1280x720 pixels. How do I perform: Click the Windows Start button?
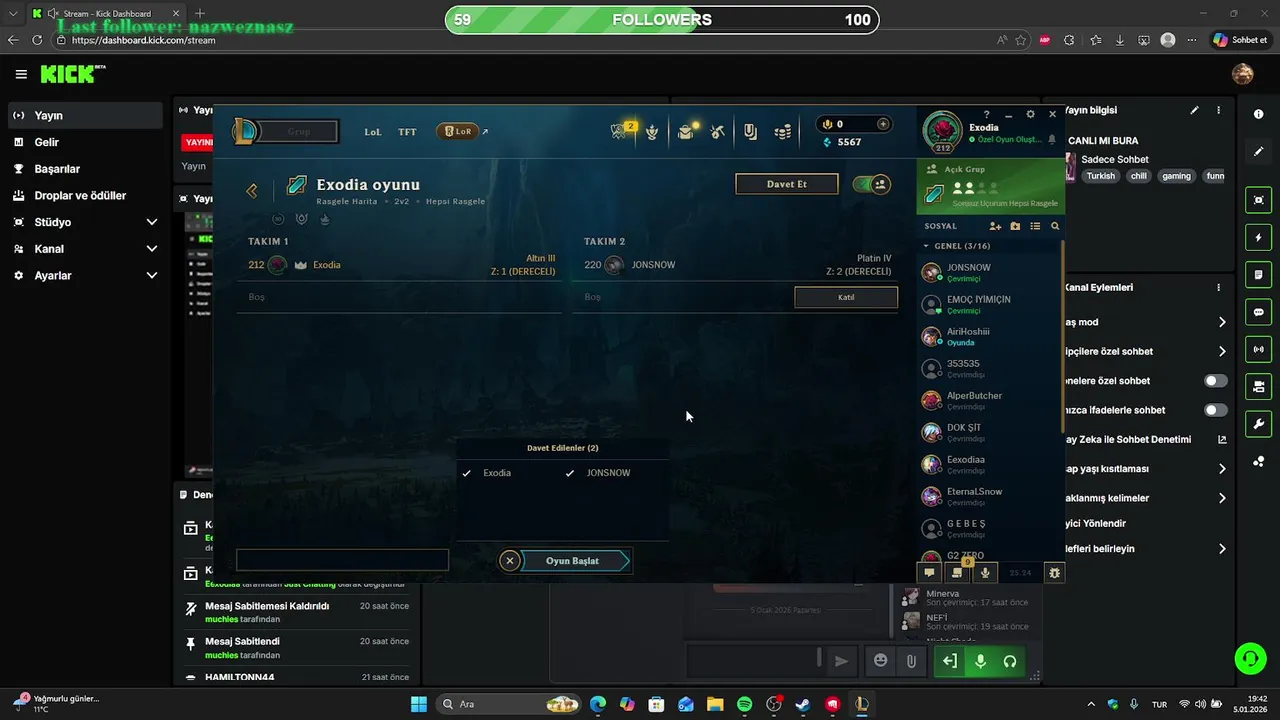click(419, 704)
